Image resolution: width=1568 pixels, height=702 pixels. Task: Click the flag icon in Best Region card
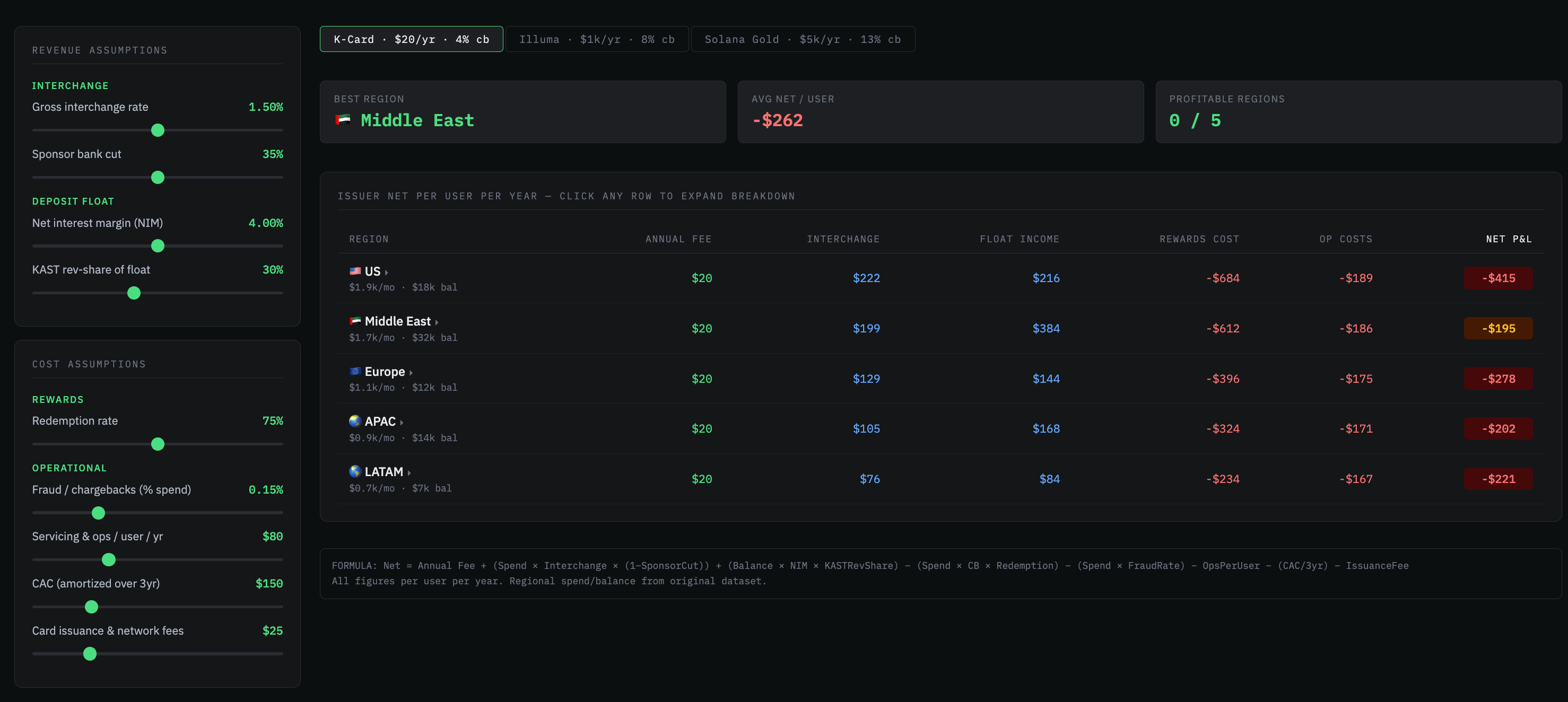tap(343, 120)
